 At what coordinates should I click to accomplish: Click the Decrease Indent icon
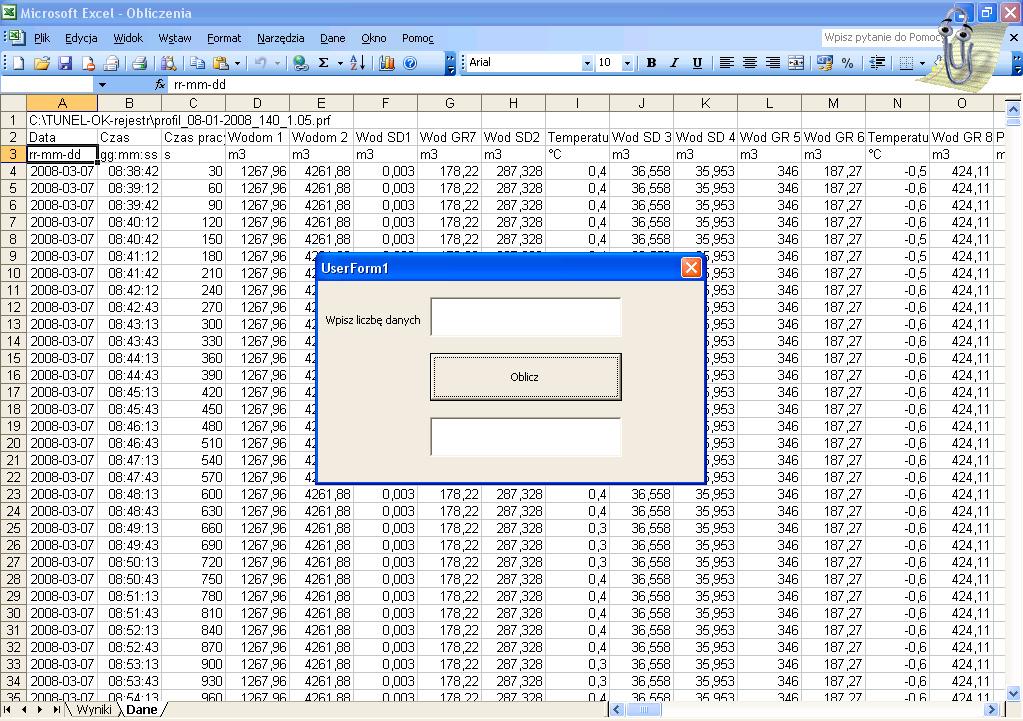[878, 63]
